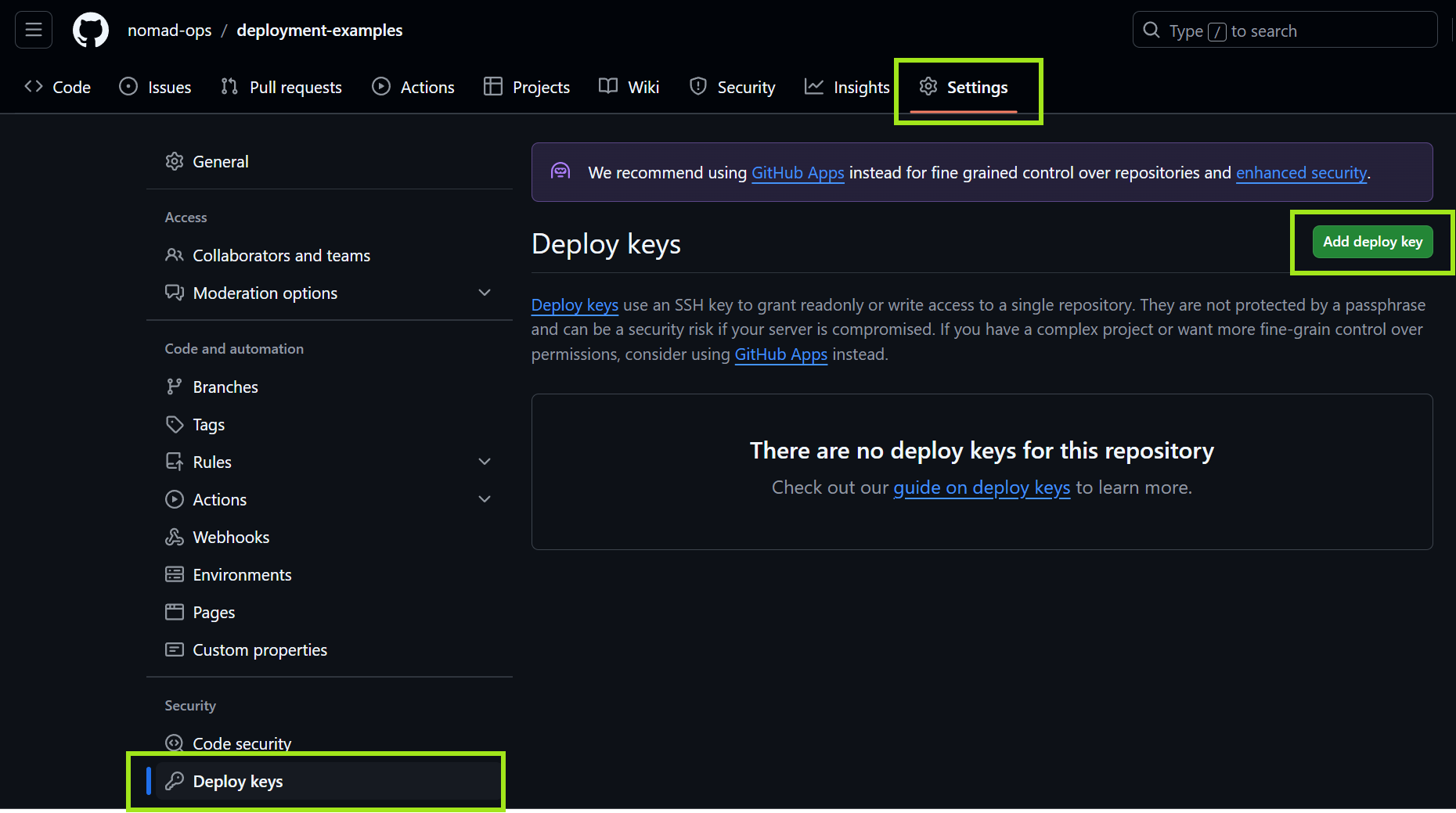Open the hamburger navigation menu
The image size is (1456, 813).
34,30
